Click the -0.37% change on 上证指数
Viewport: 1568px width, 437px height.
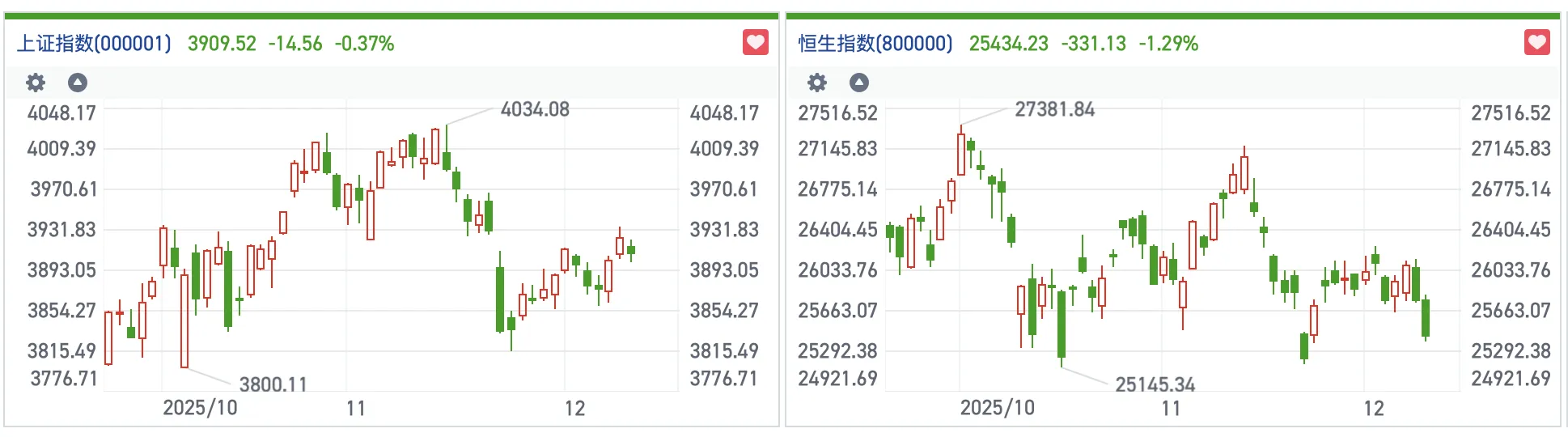tap(364, 44)
